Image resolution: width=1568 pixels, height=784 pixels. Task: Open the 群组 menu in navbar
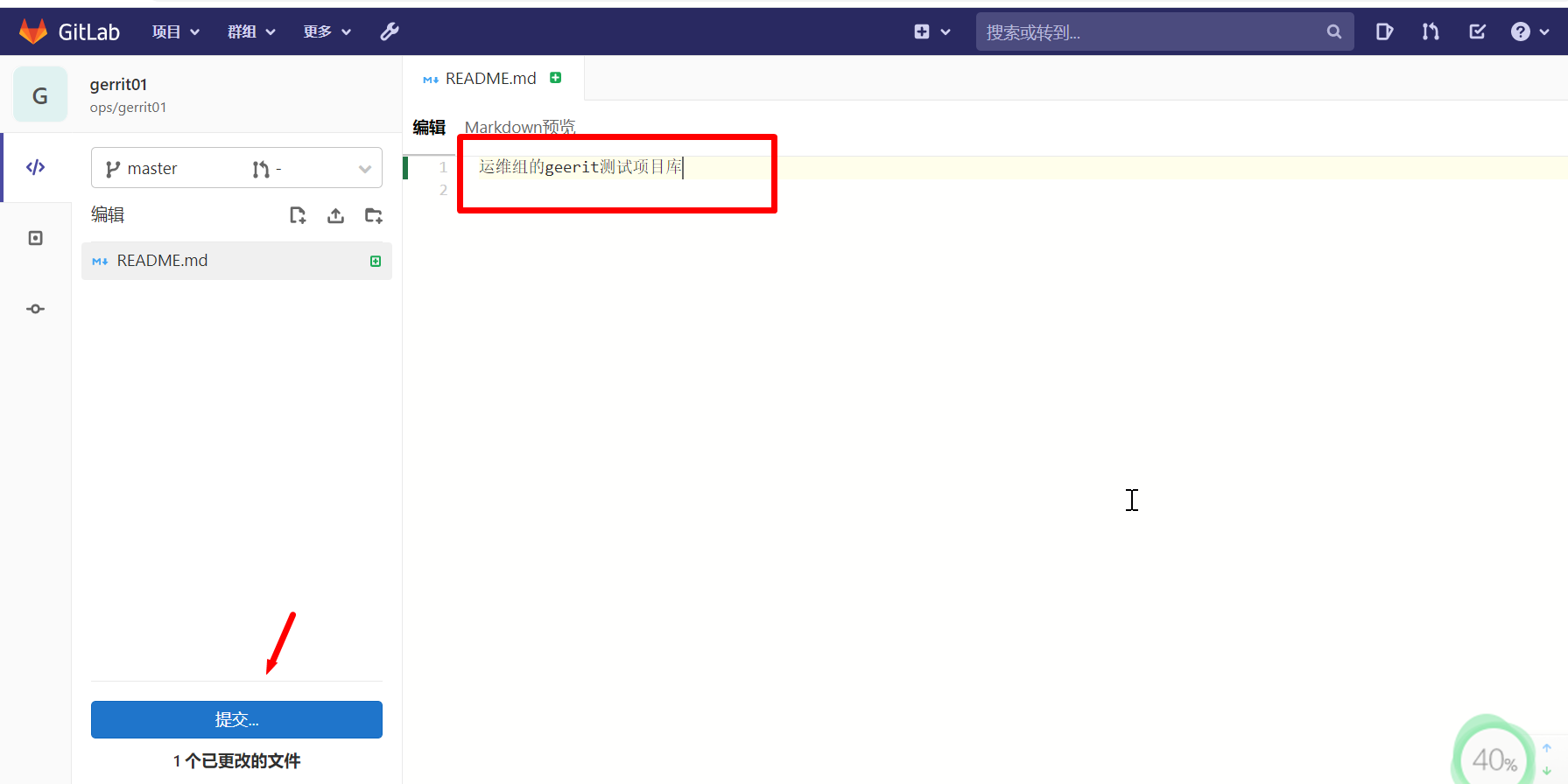(x=251, y=31)
